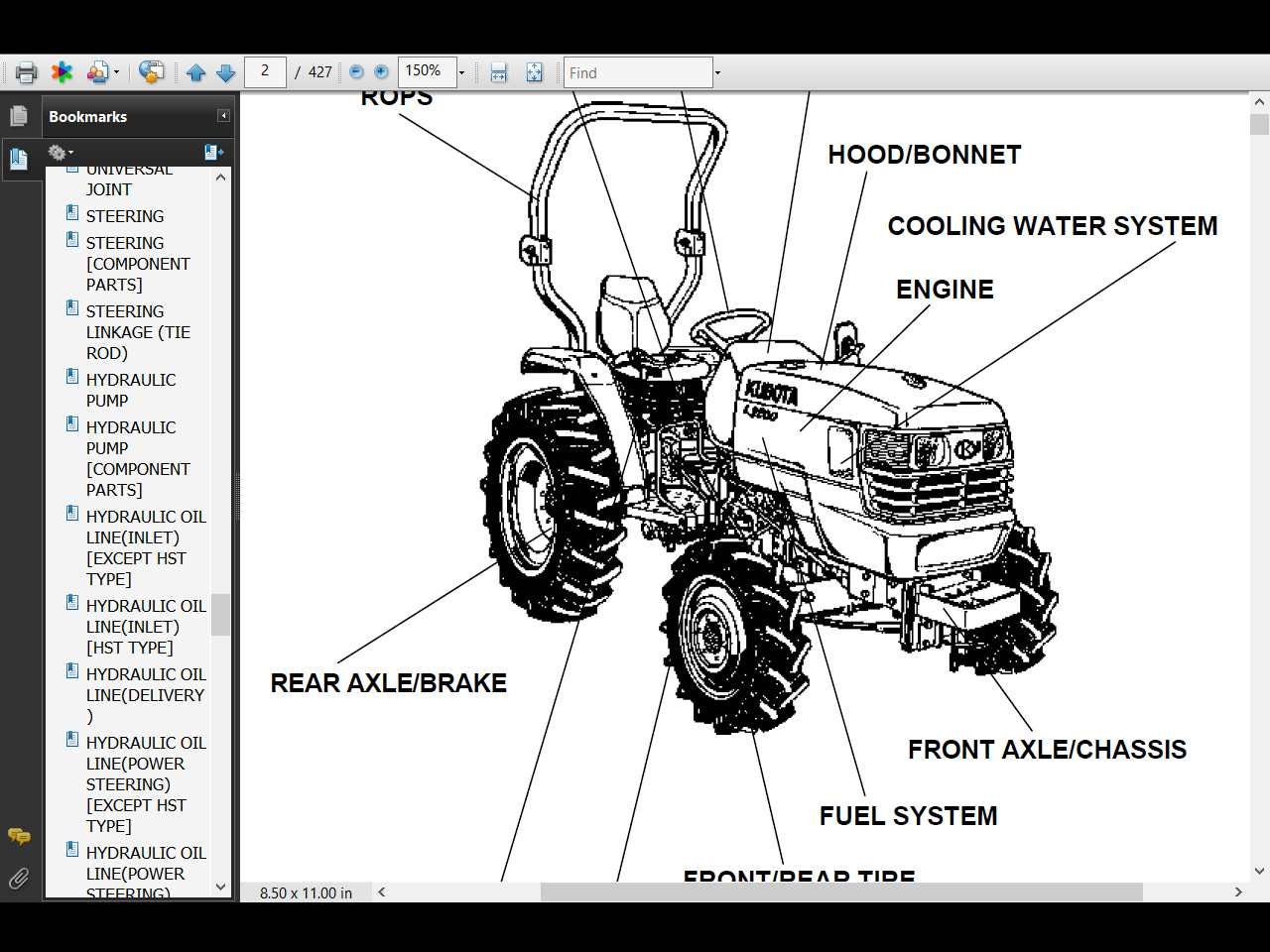Go to the previous page with up arrow
Image resolution: width=1270 pixels, height=952 pixels.
point(196,71)
